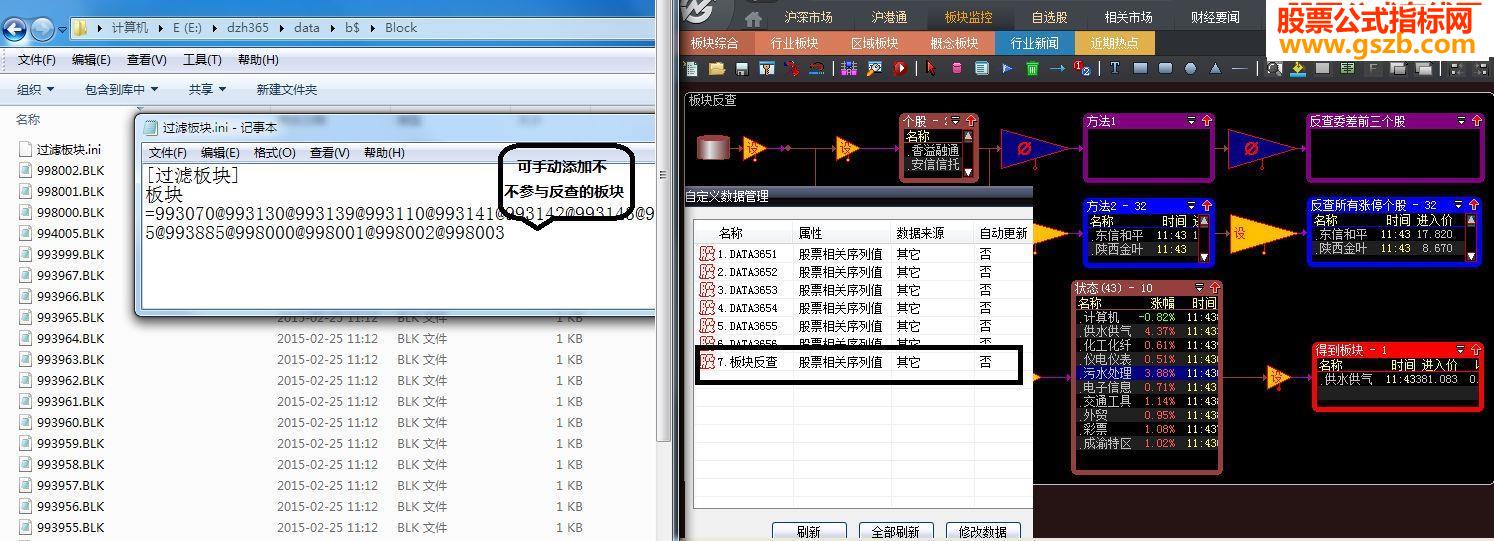Click the home icon in top navigation
Screen dimensions: 1494x541
tap(753, 18)
